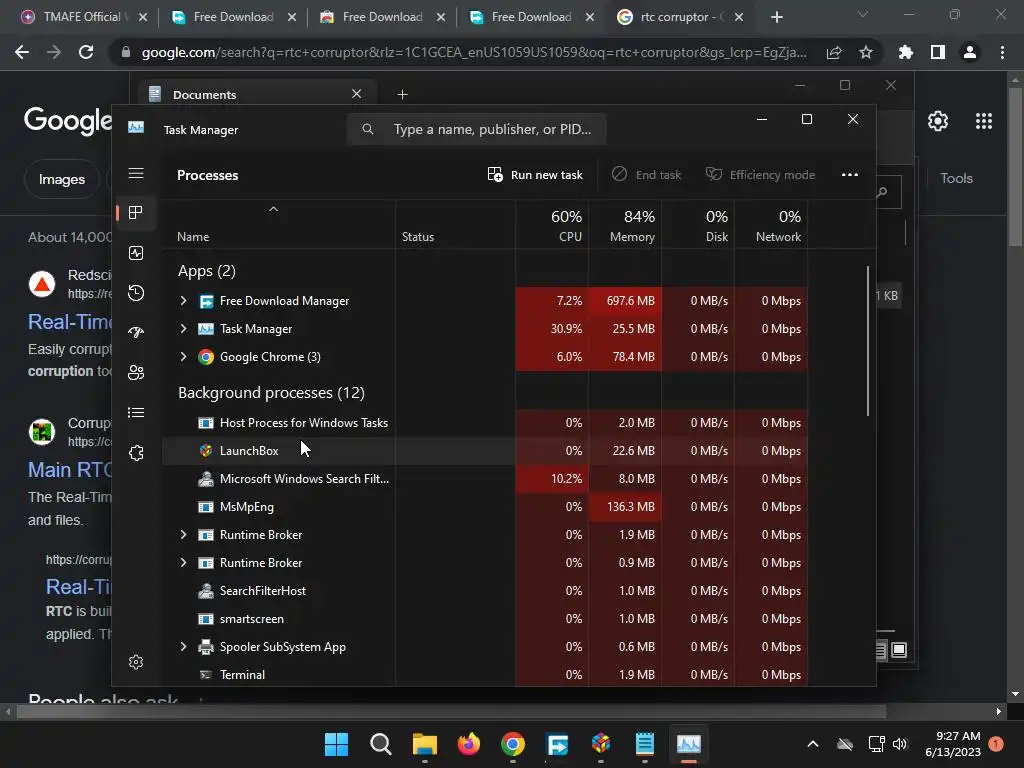This screenshot has width=1024, height=768.
Task: Sort by Status column header
Action: pos(455,225)
